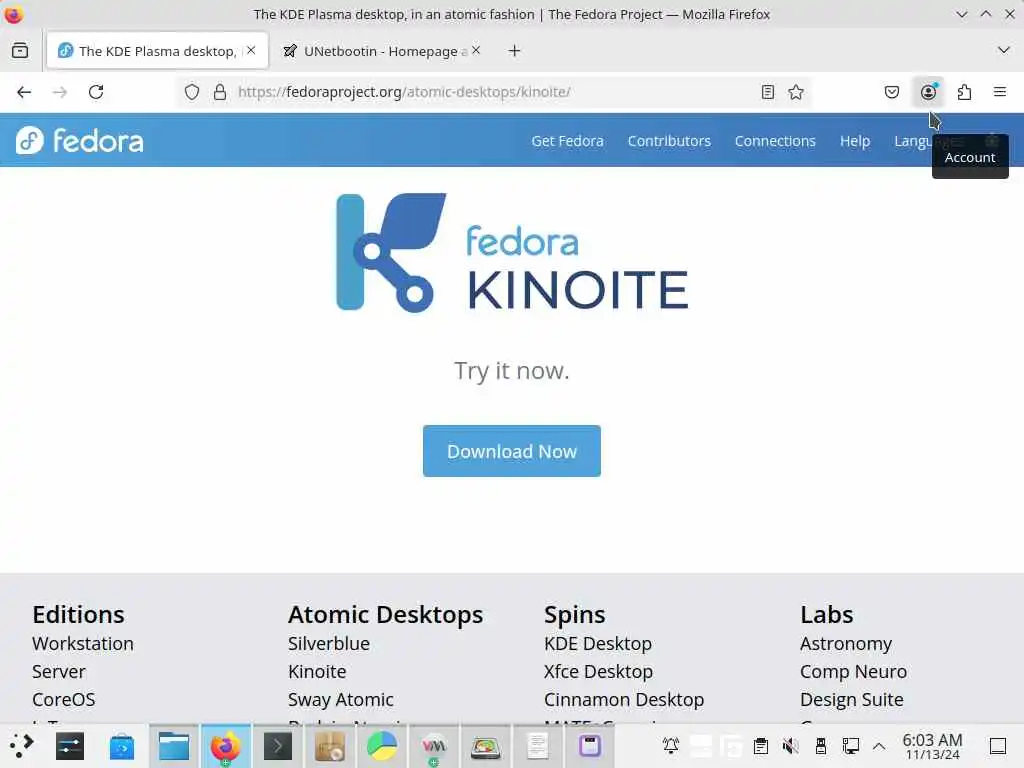
Task: Focus the Firefox taskbar entry
Action: [x=225, y=746]
